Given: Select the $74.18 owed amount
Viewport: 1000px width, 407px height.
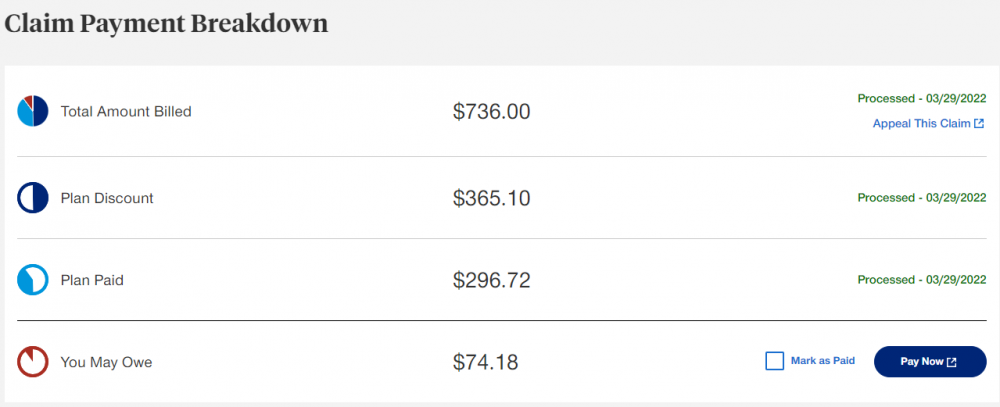Looking at the screenshot, I should click(485, 362).
